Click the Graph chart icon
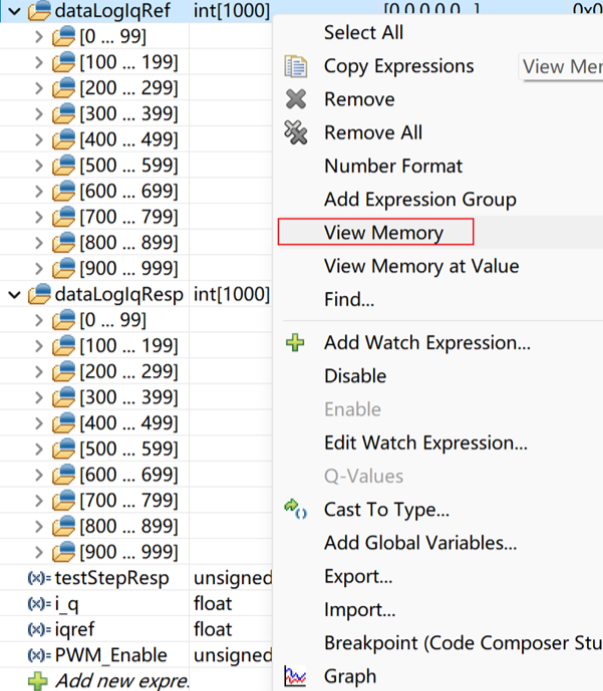 295,676
